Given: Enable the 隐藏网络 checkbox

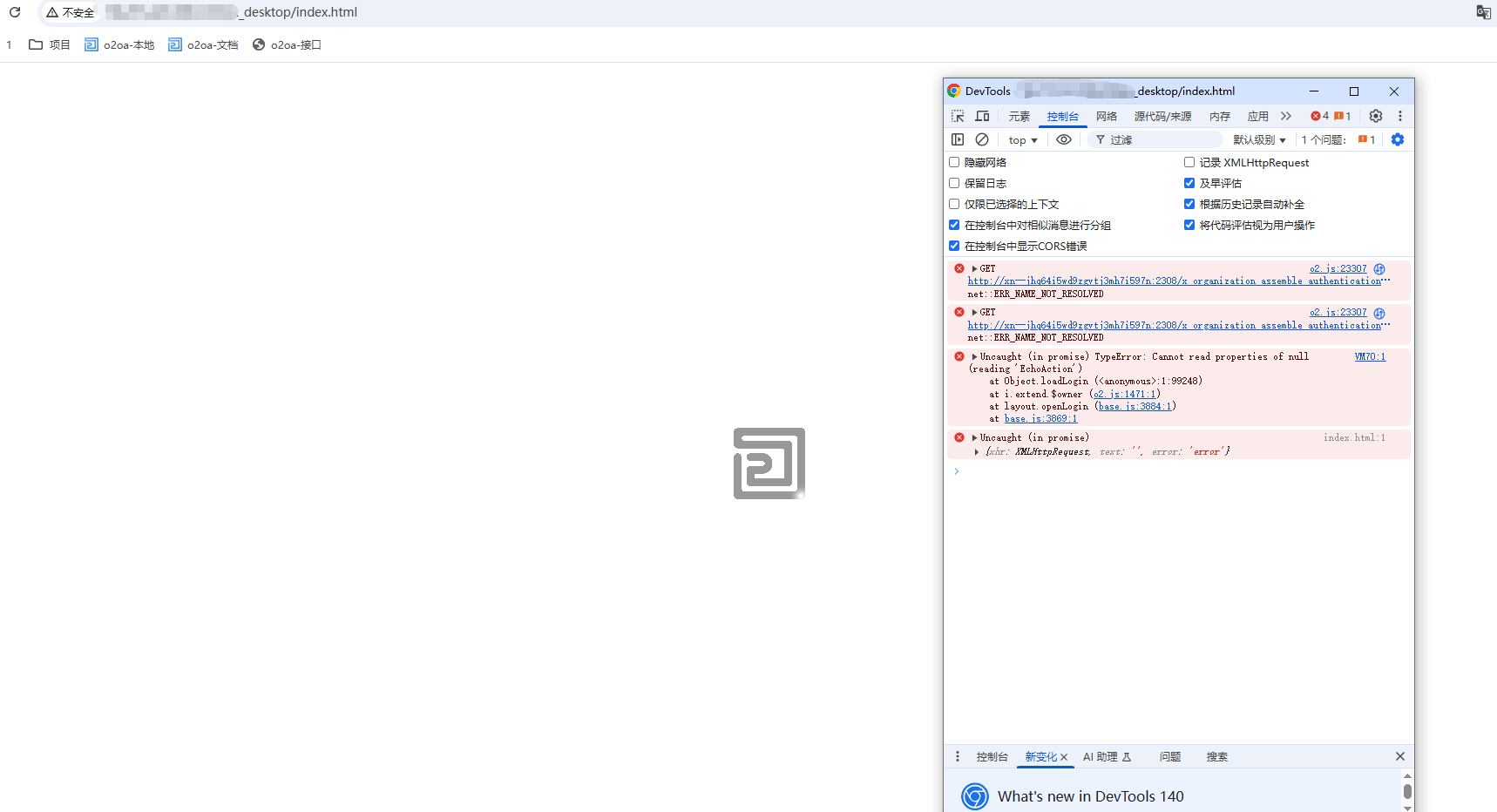Looking at the screenshot, I should click(x=954, y=162).
